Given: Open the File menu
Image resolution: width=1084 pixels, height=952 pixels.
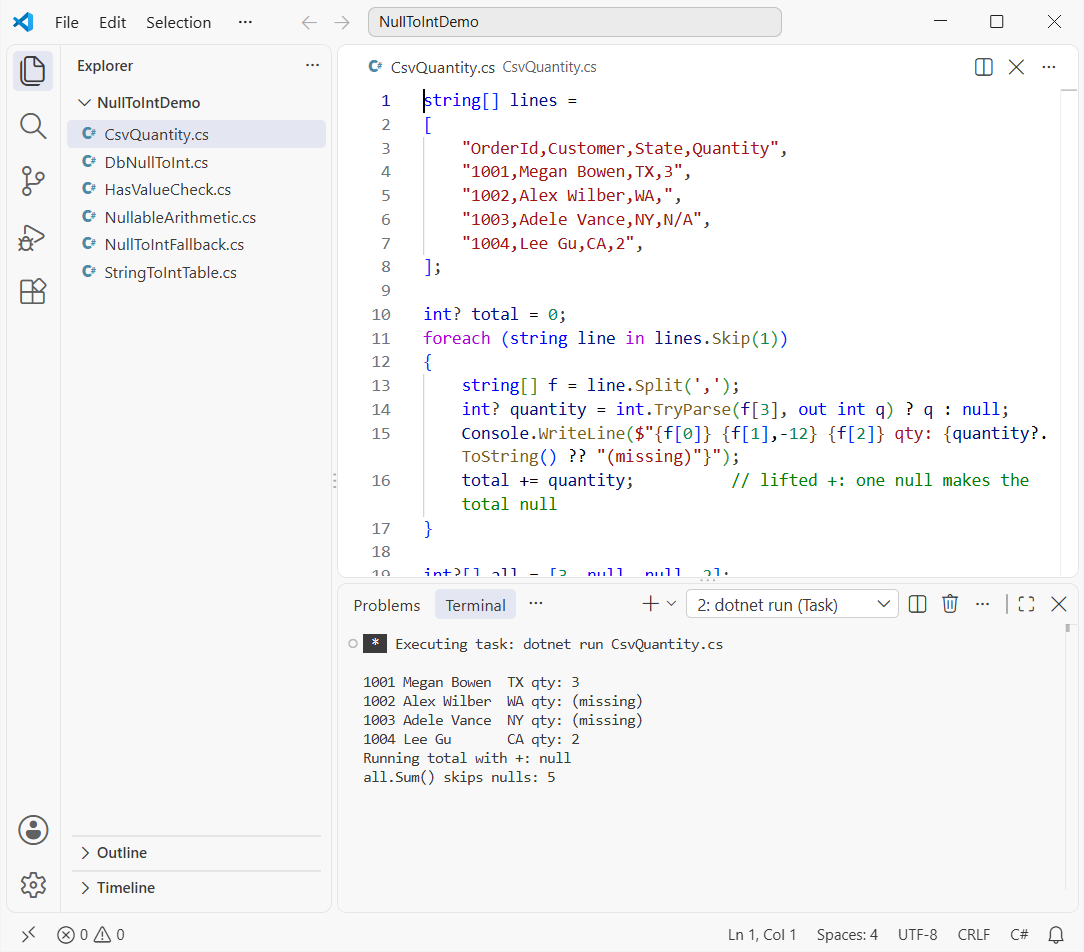Looking at the screenshot, I should pyautogui.click(x=66, y=22).
